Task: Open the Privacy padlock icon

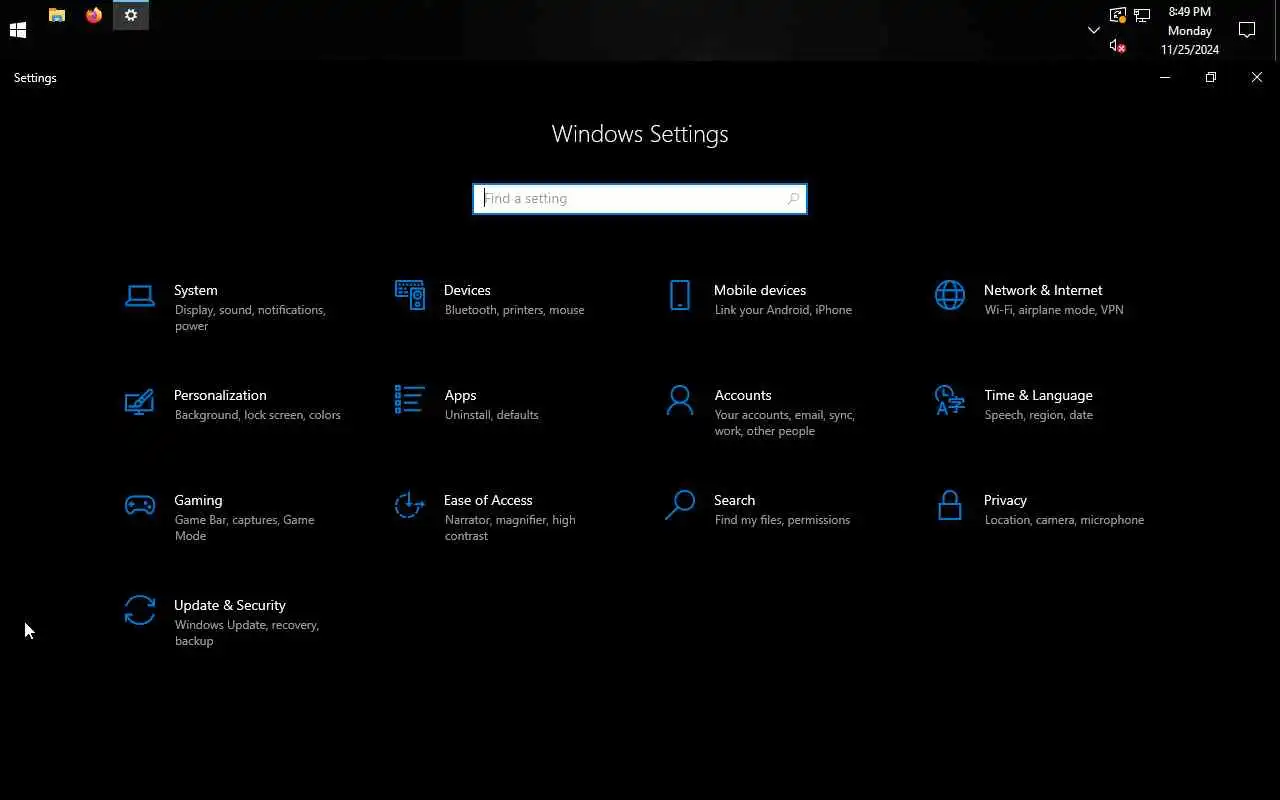Action: (x=950, y=505)
